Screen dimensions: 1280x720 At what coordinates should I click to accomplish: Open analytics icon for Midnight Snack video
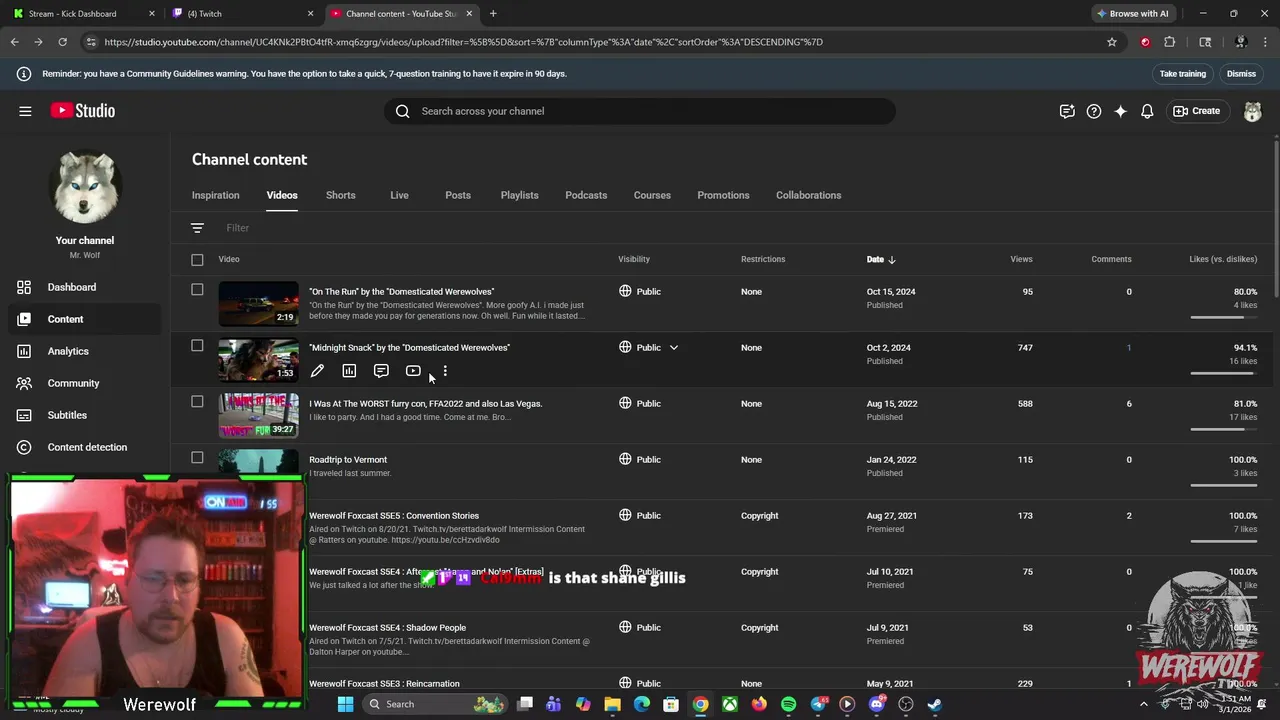pyautogui.click(x=349, y=371)
